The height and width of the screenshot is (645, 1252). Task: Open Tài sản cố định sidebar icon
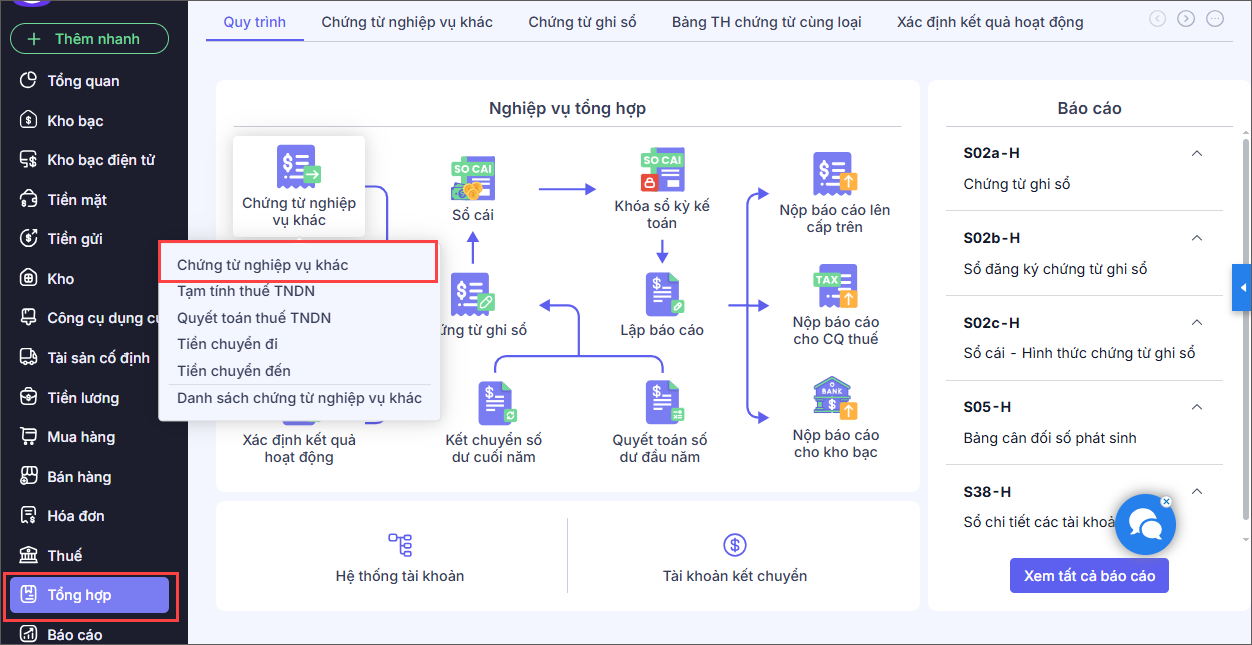pos(29,358)
